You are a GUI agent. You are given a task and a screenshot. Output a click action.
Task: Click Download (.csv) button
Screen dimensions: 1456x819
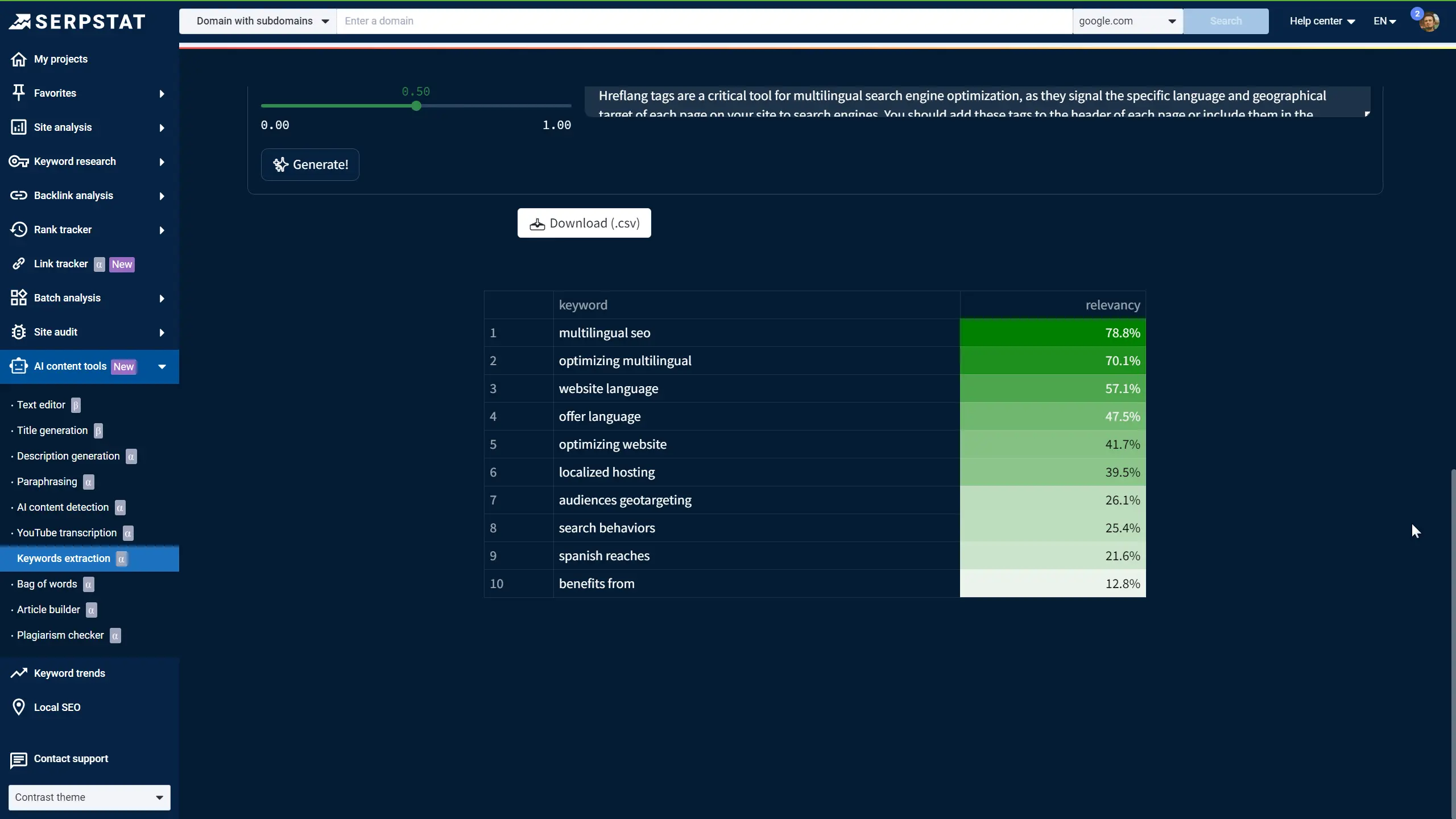pos(584,223)
